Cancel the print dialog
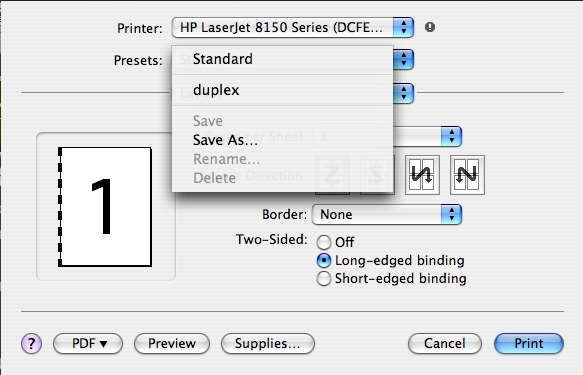583x375 pixels. click(445, 343)
